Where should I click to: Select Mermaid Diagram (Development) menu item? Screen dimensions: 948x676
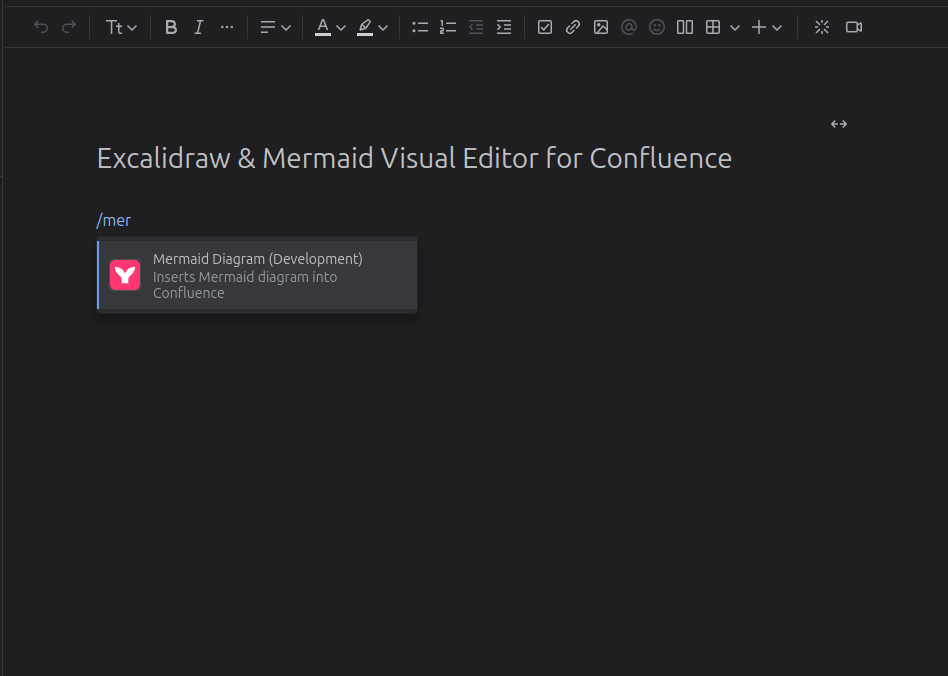[258, 275]
